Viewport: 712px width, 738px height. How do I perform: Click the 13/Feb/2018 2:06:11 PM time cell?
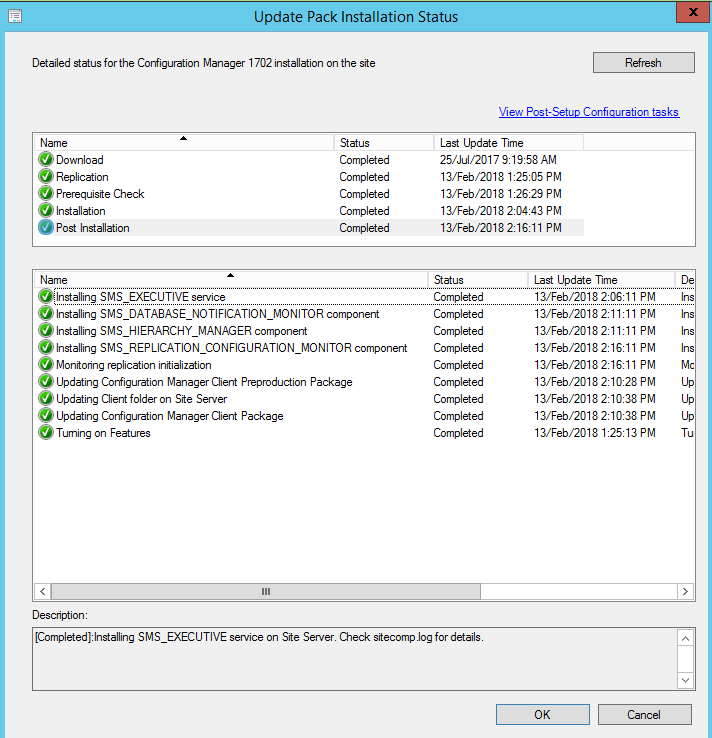tap(595, 297)
